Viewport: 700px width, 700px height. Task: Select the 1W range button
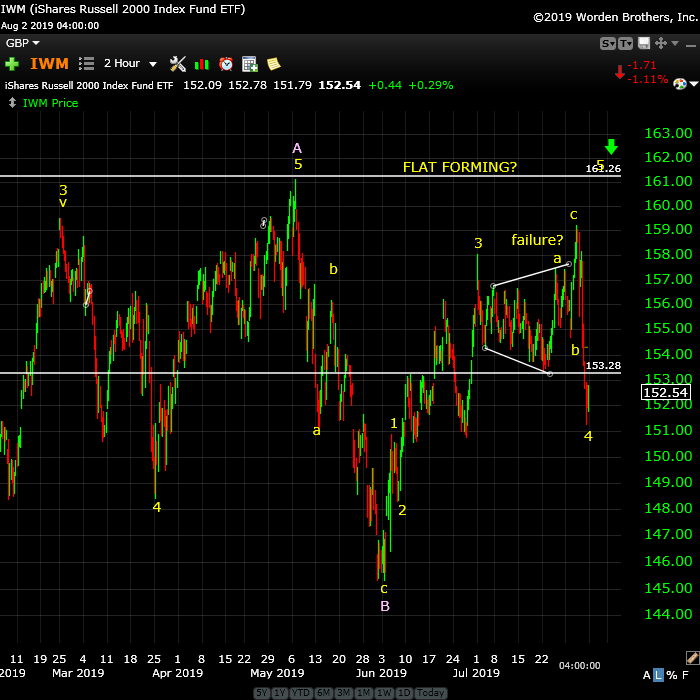(384, 692)
